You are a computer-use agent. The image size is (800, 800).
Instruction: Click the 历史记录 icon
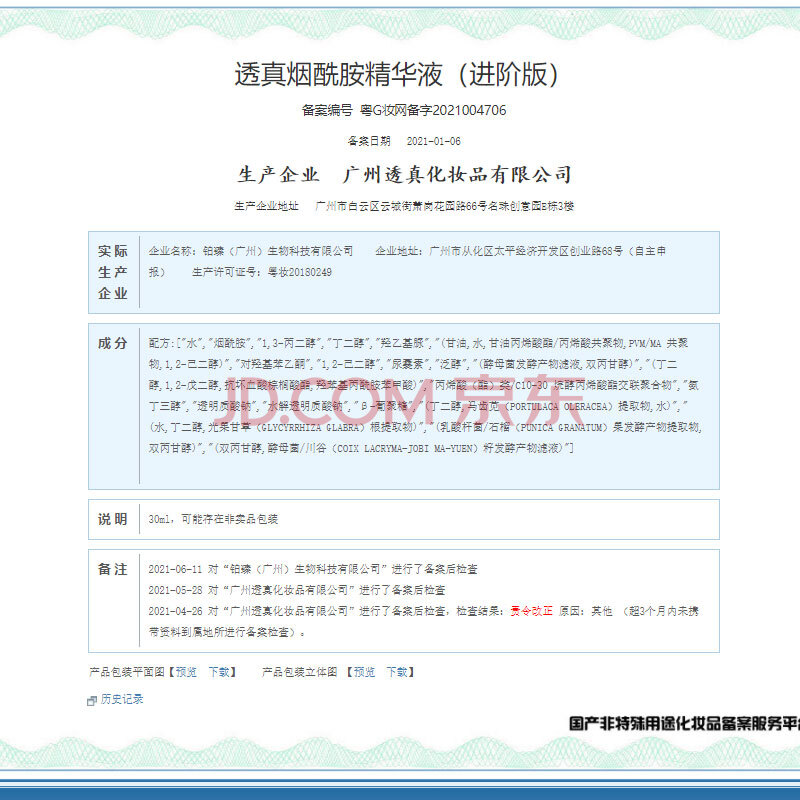click(x=92, y=700)
